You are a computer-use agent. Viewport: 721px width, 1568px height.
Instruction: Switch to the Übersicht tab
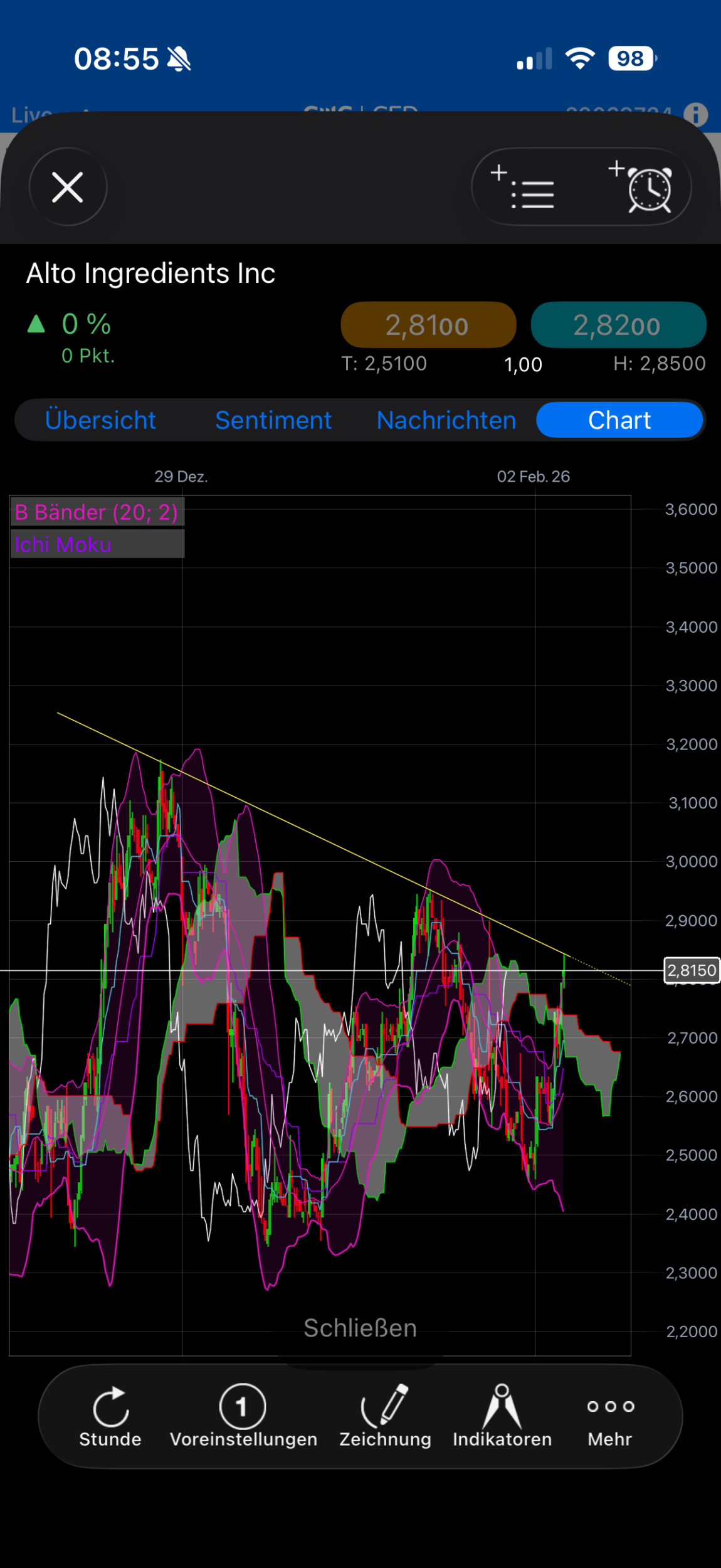[100, 420]
